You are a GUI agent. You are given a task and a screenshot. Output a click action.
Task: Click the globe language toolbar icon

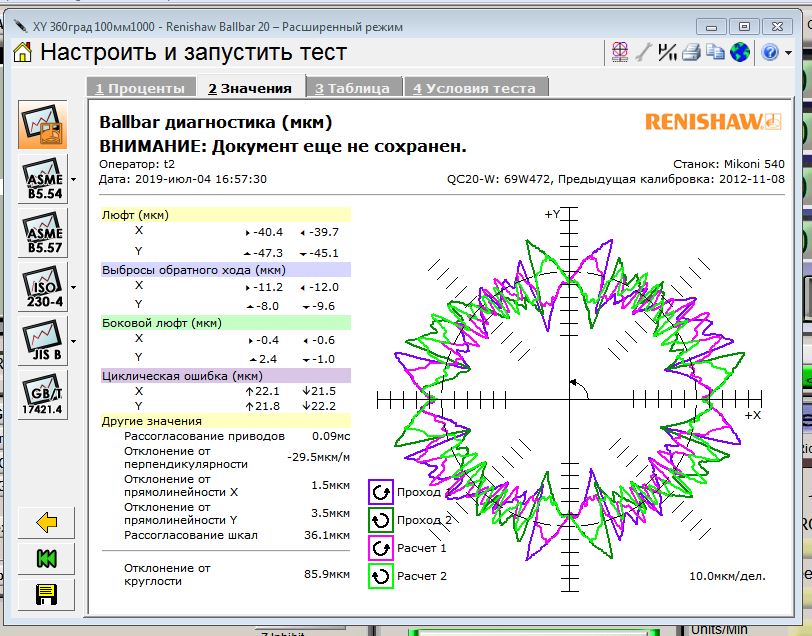(x=740, y=52)
